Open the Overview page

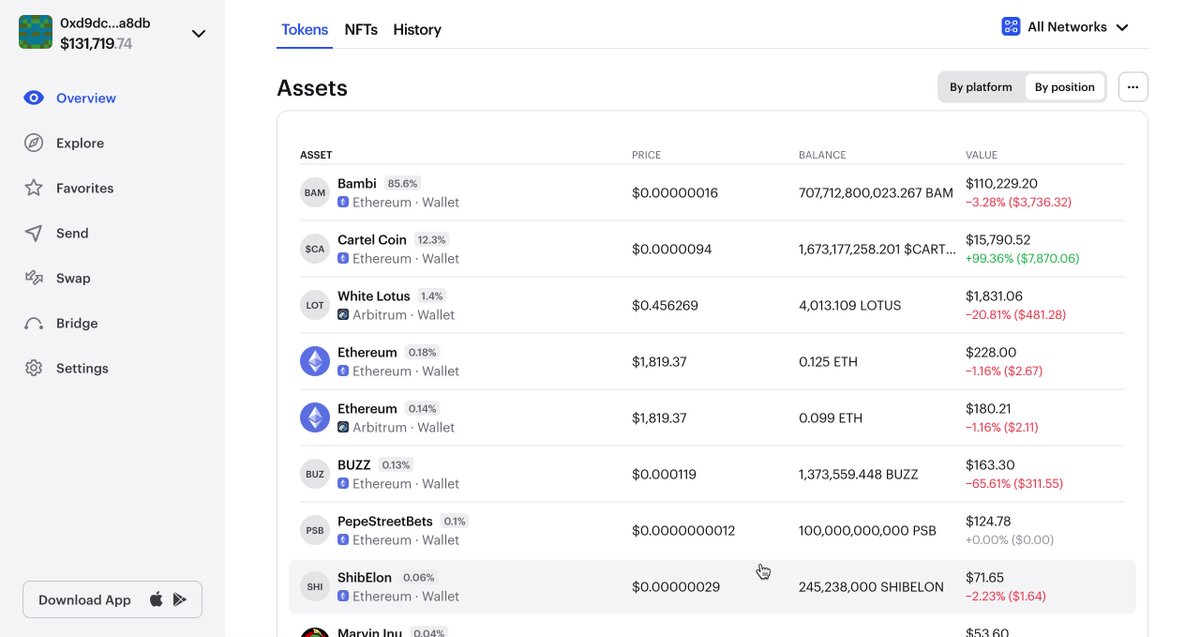(86, 98)
